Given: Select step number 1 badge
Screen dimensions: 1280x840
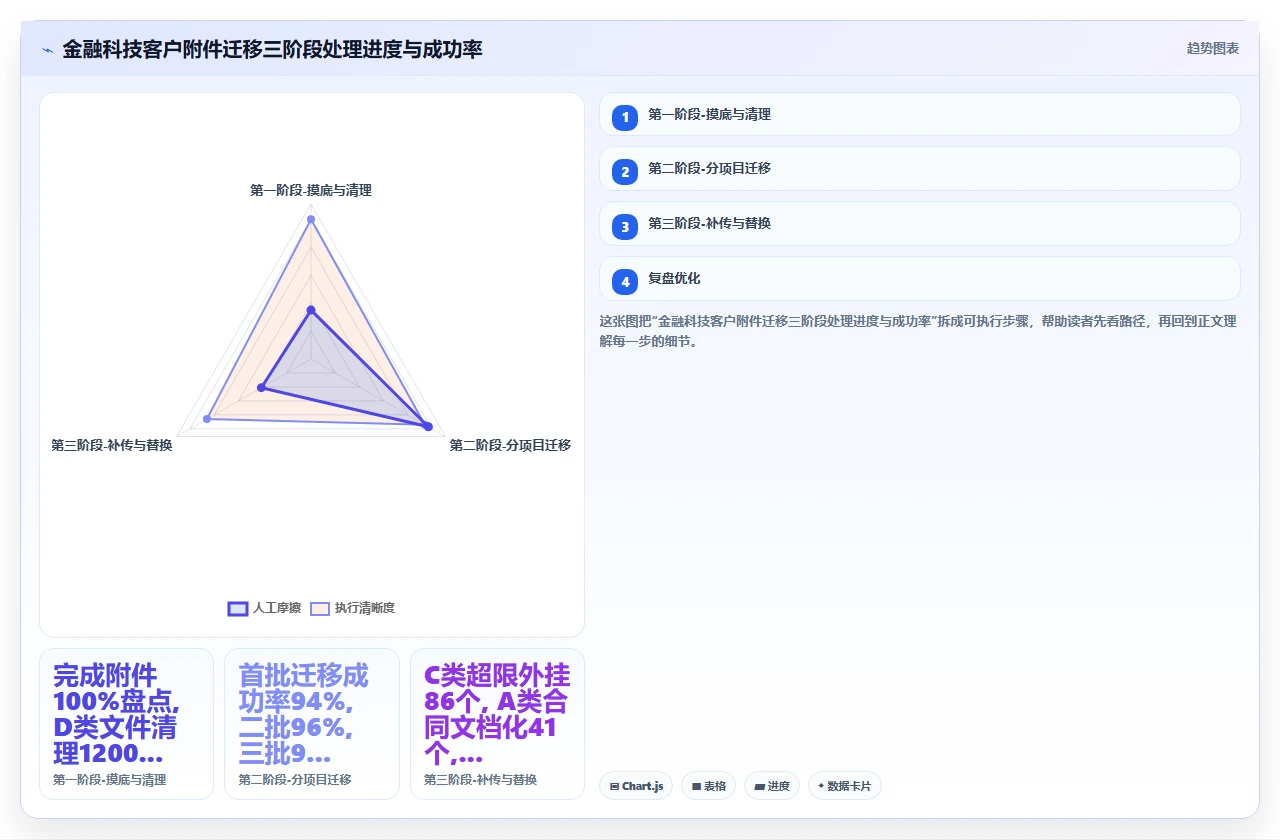Looking at the screenshot, I should coord(625,118).
